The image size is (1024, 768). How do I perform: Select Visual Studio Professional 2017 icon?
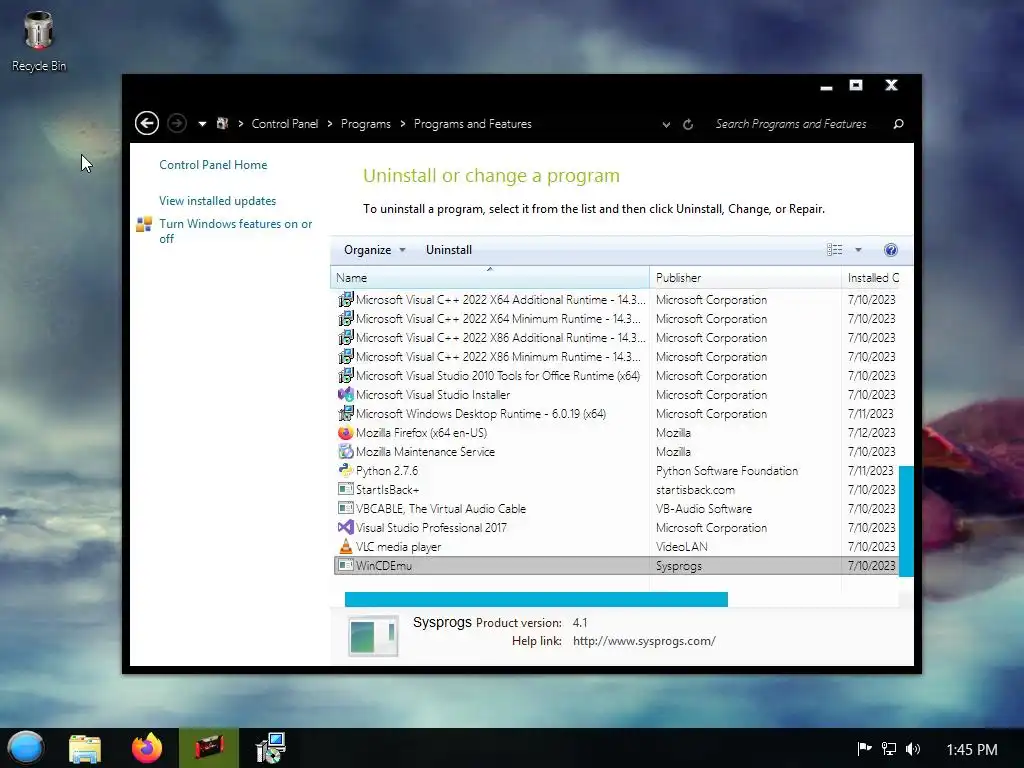[345, 527]
